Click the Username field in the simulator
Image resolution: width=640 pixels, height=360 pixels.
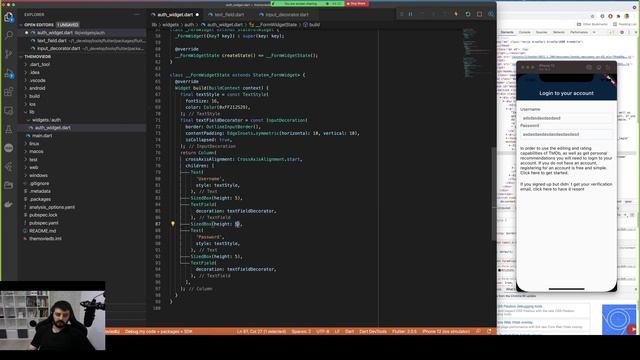[x=566, y=118]
